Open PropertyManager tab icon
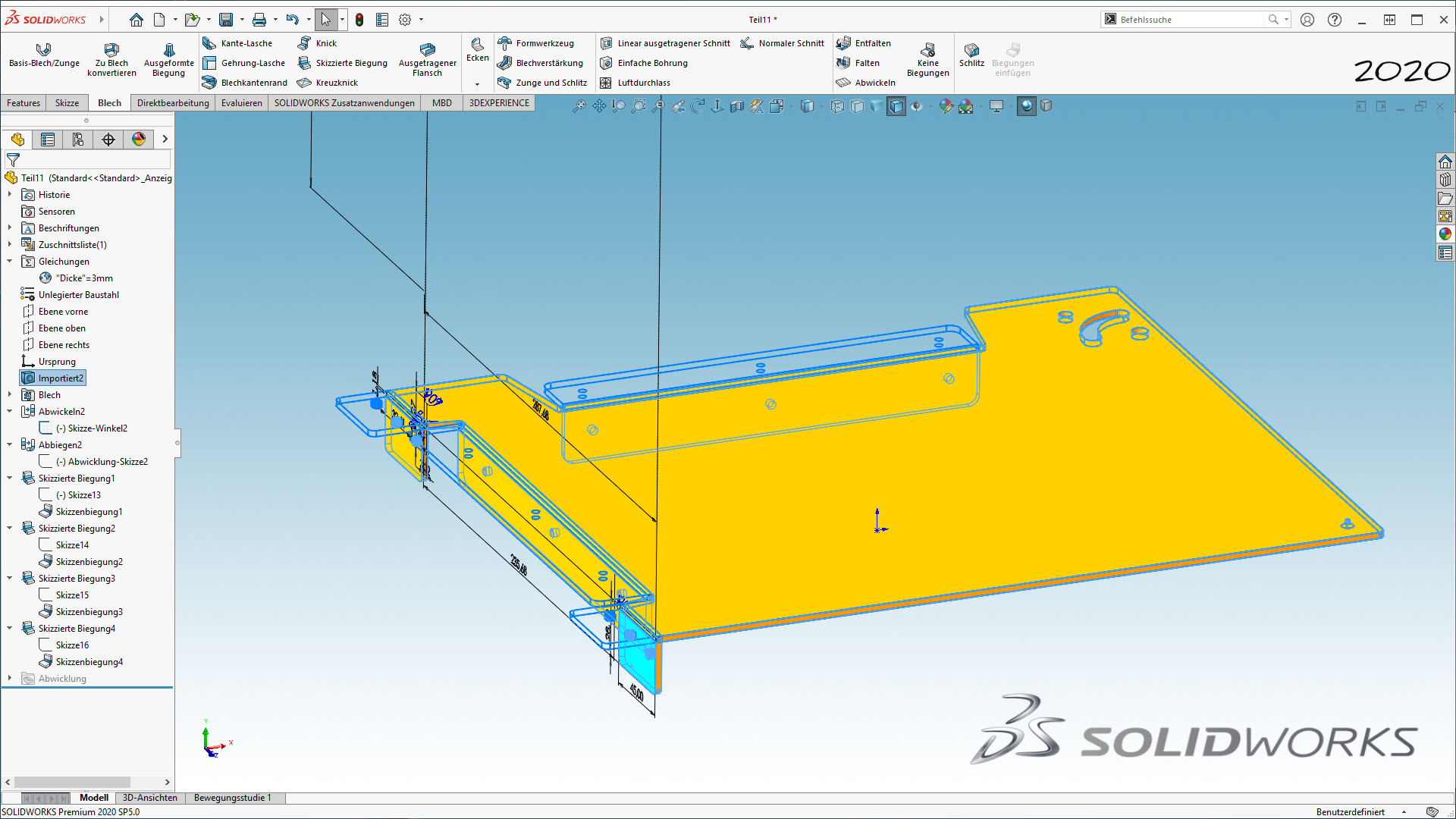The width and height of the screenshot is (1456, 819). coord(48,140)
